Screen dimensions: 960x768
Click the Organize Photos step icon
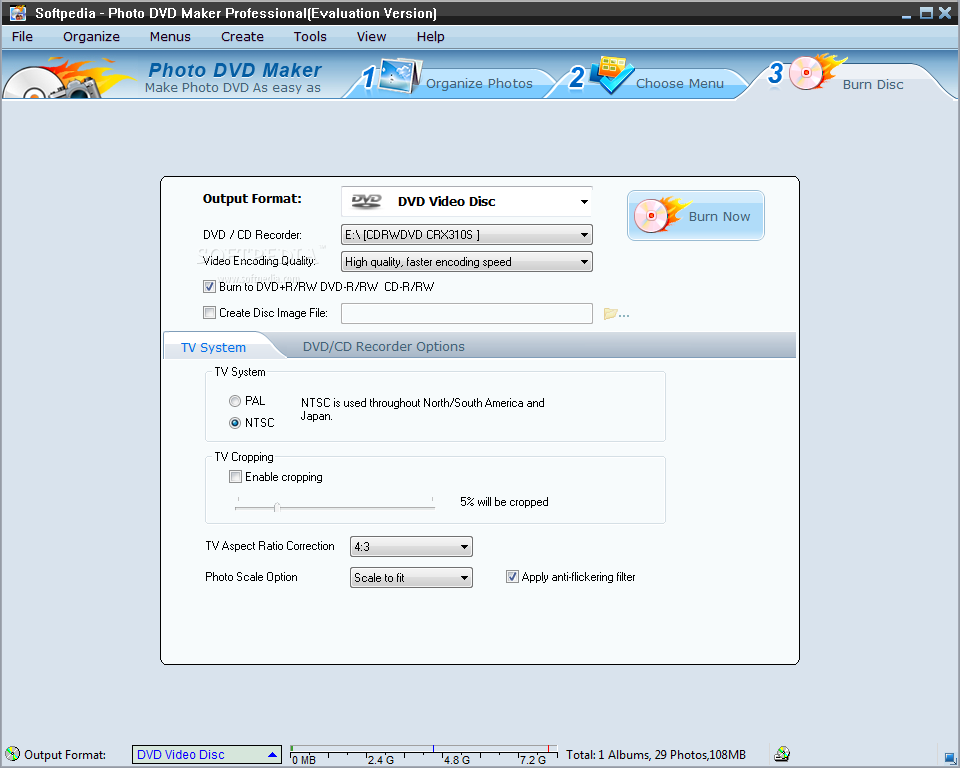[400, 76]
